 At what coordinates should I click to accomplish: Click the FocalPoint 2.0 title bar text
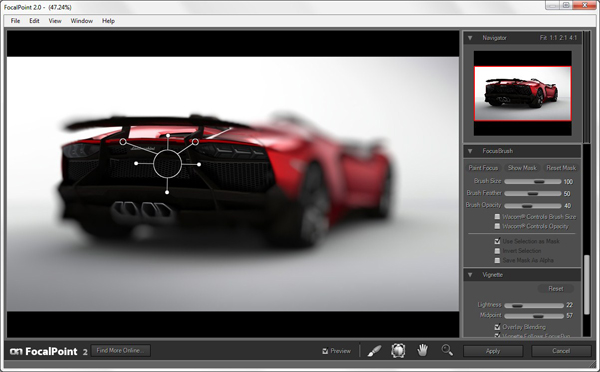(x=38, y=7)
